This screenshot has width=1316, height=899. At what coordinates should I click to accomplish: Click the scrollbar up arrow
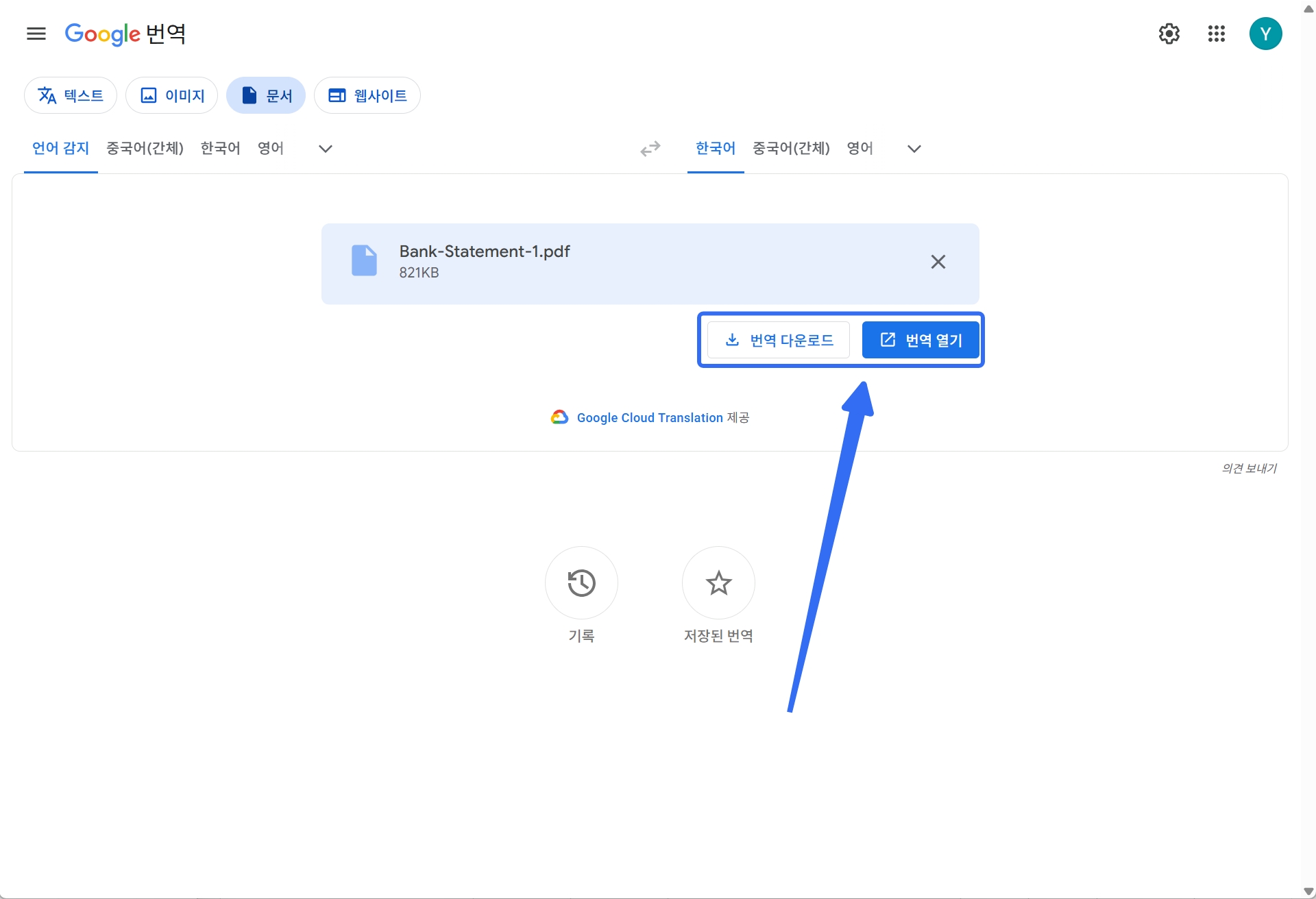[1308, 8]
